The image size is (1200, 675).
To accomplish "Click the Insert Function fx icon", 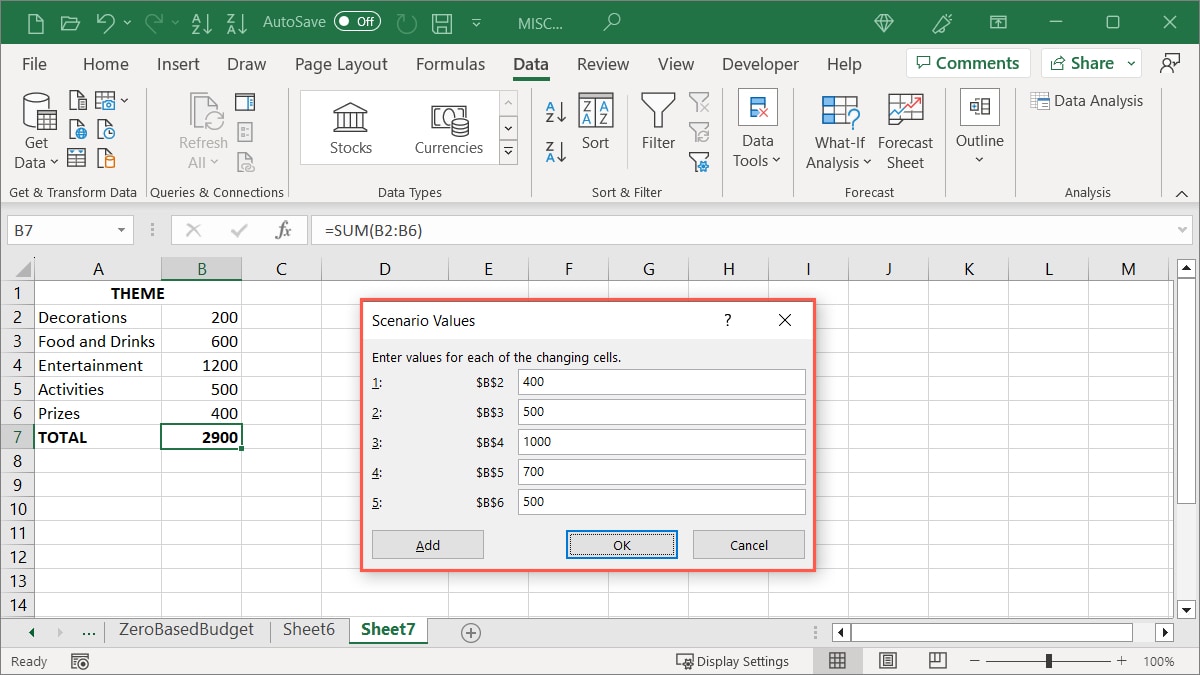I will pyautogui.click(x=283, y=229).
